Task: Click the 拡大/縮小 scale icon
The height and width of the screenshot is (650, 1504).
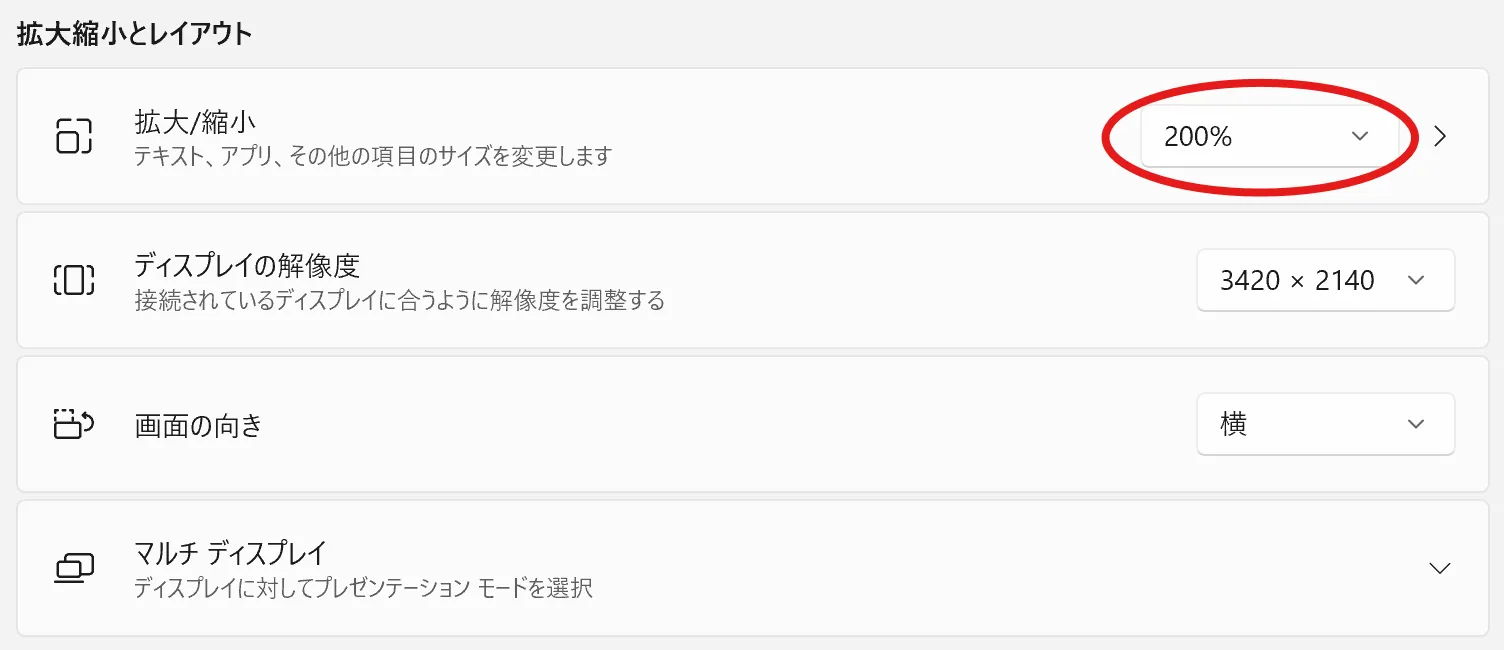Action: [x=73, y=136]
